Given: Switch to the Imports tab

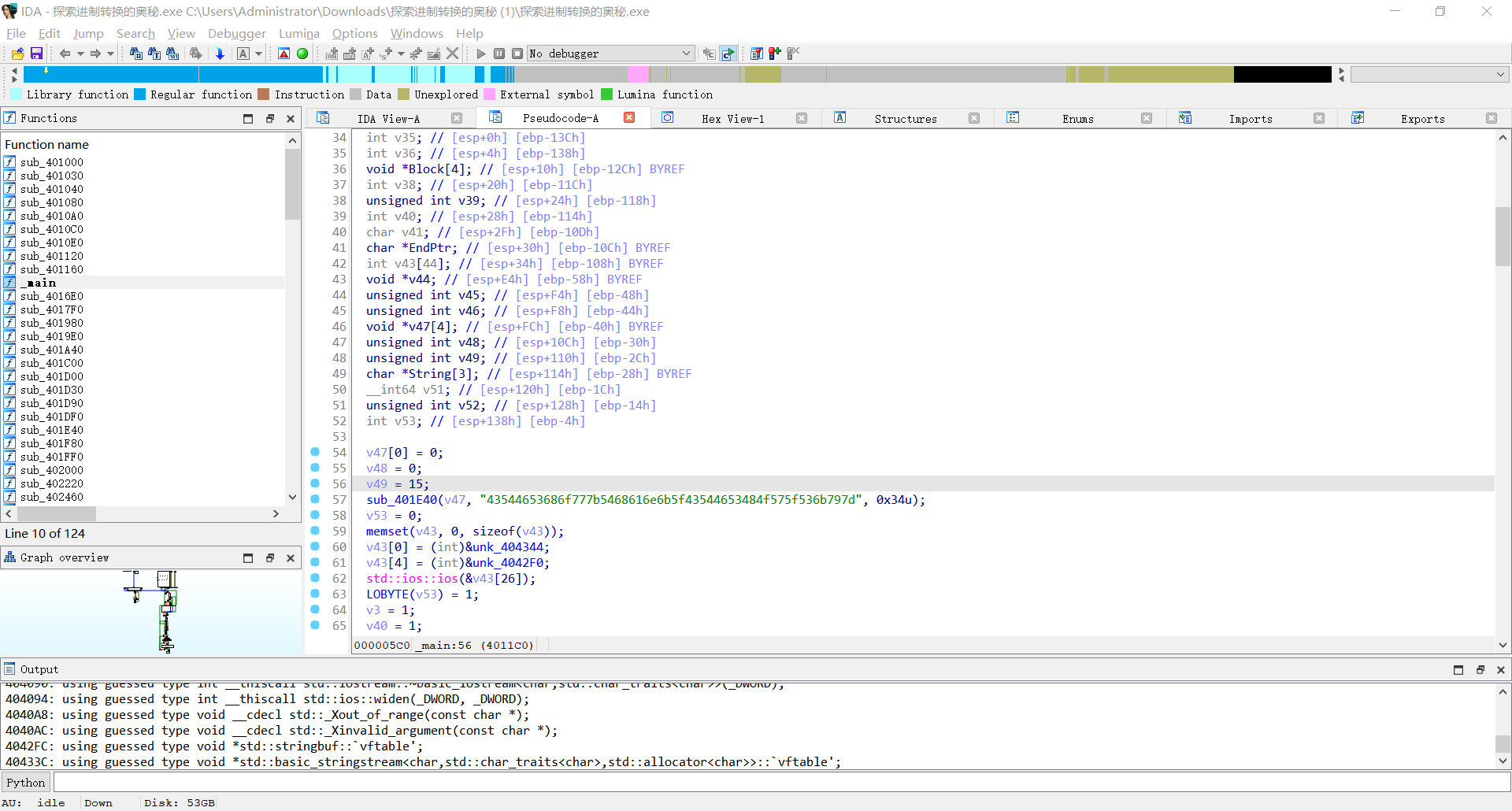Looking at the screenshot, I should tap(1251, 118).
